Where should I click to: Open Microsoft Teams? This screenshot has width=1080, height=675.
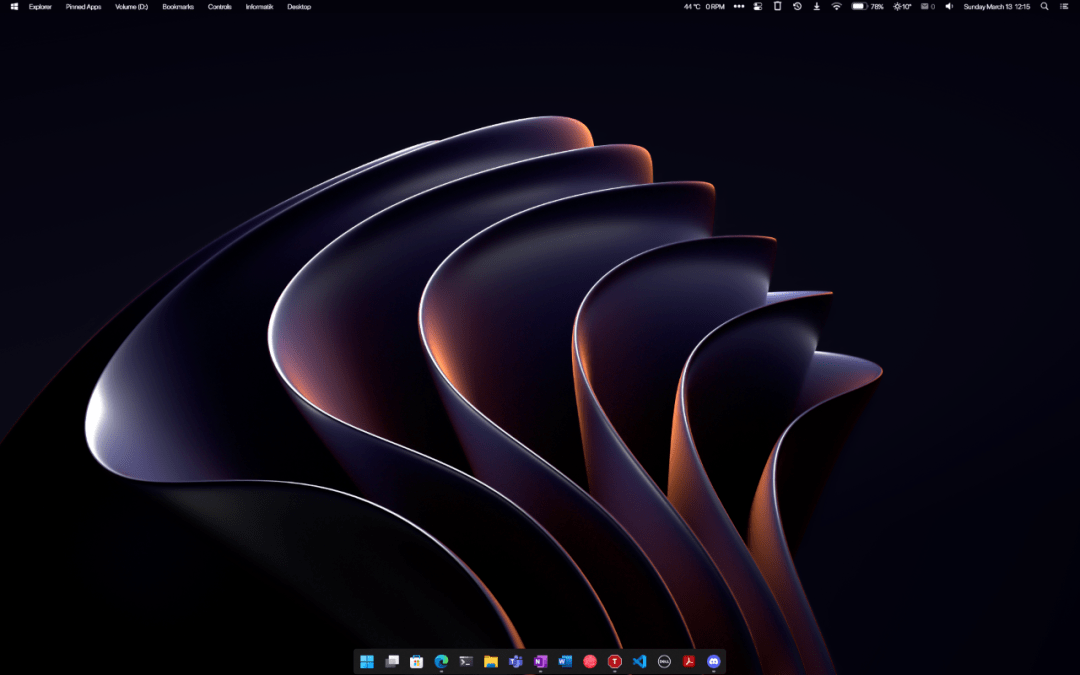[515, 661]
